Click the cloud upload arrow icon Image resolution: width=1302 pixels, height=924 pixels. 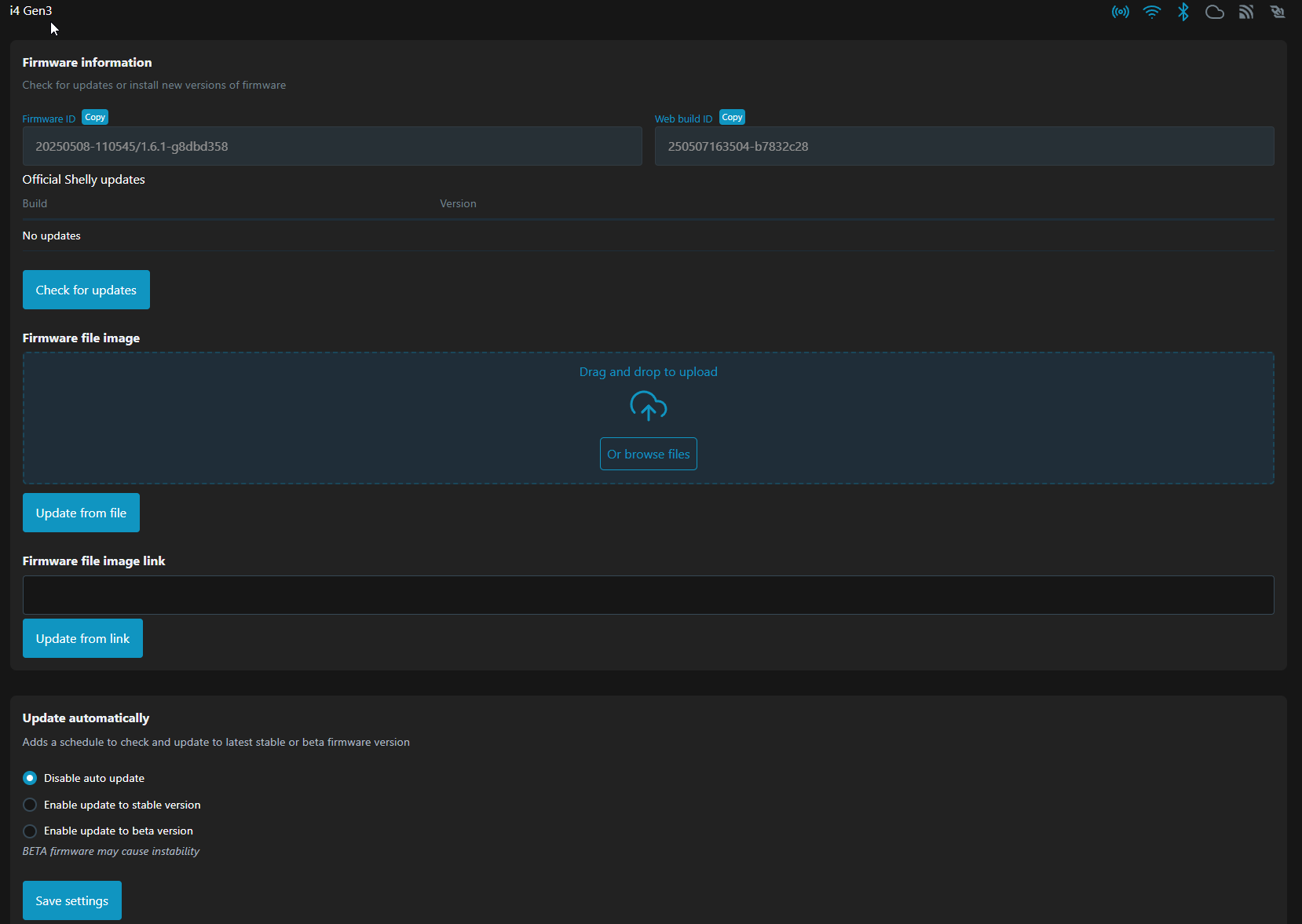click(648, 406)
